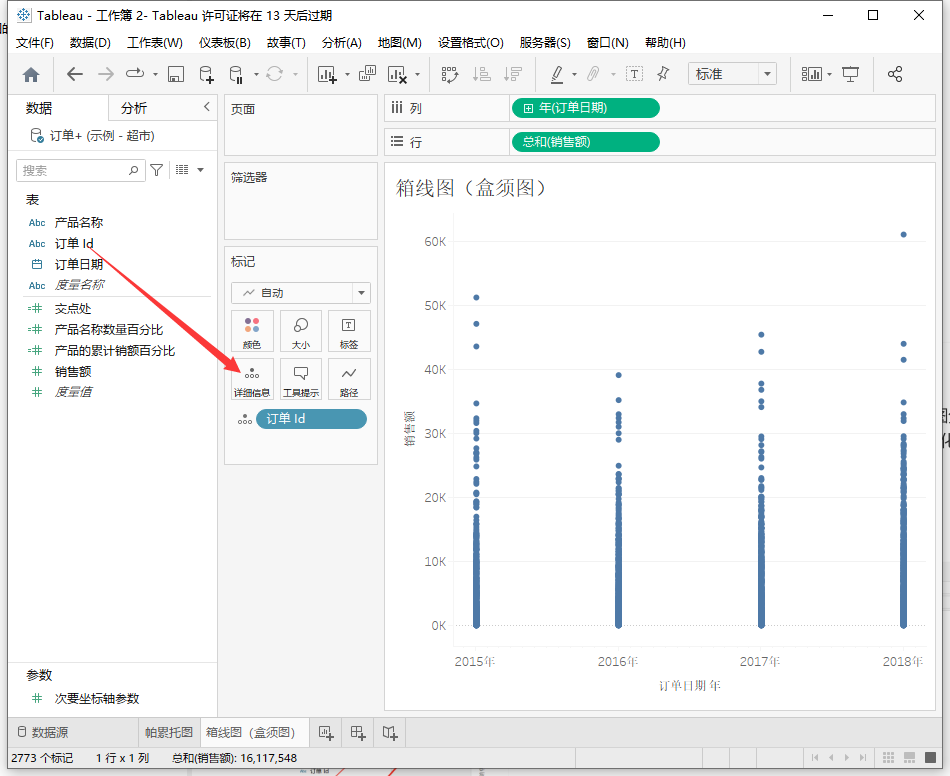Swap rows and columns icon
The width and height of the screenshot is (950, 776).
point(450,75)
